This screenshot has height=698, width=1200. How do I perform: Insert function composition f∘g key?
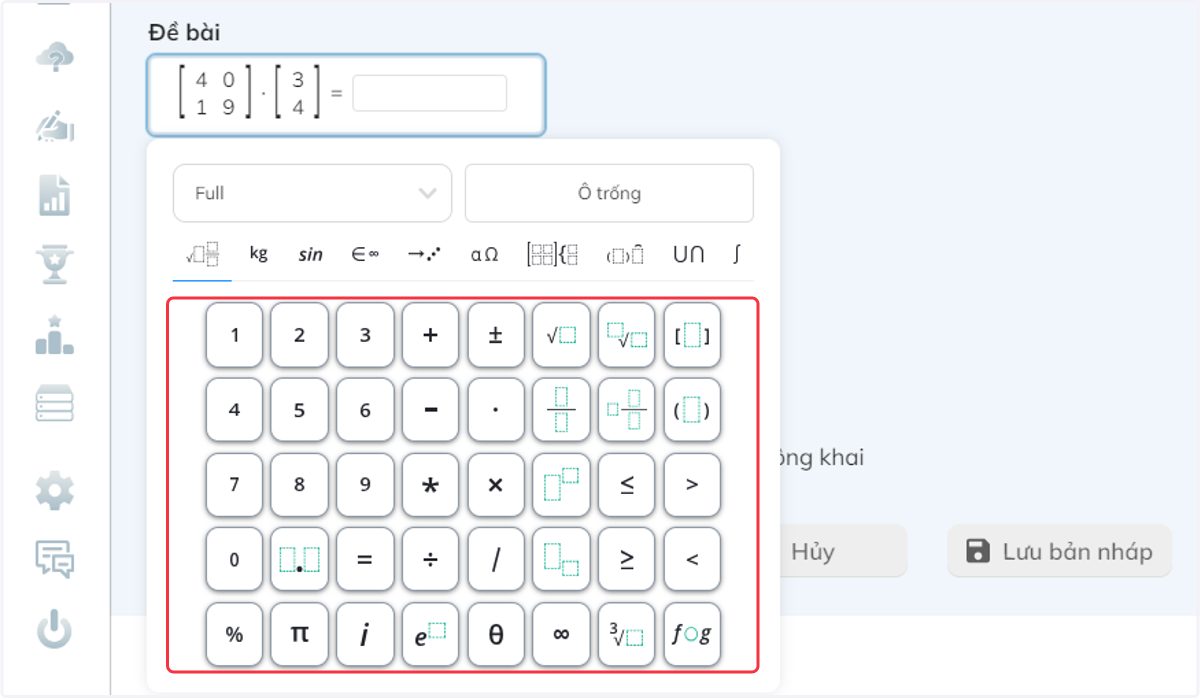(693, 634)
